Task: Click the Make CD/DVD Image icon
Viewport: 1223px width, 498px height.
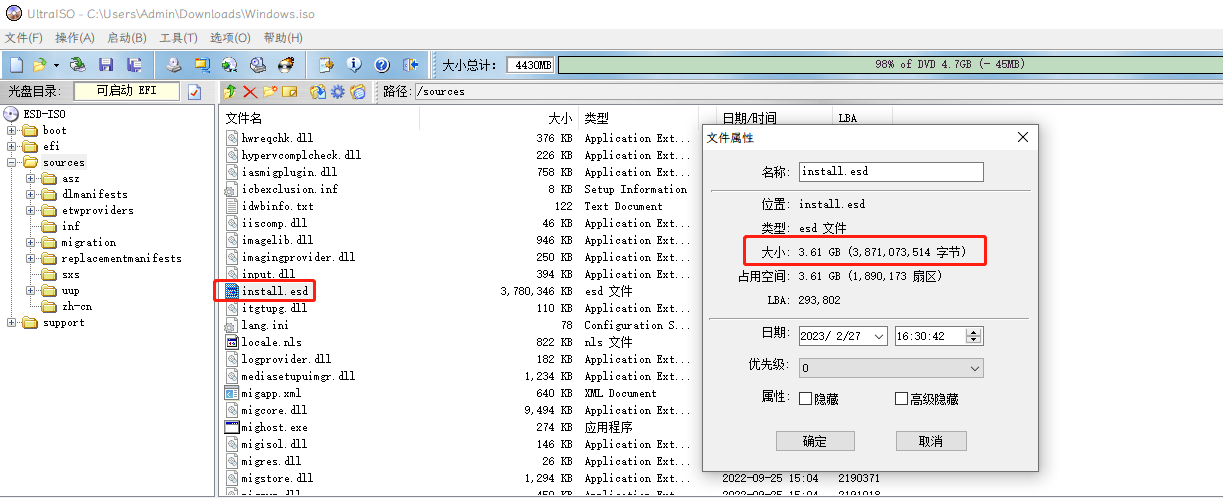Action: tap(174, 65)
